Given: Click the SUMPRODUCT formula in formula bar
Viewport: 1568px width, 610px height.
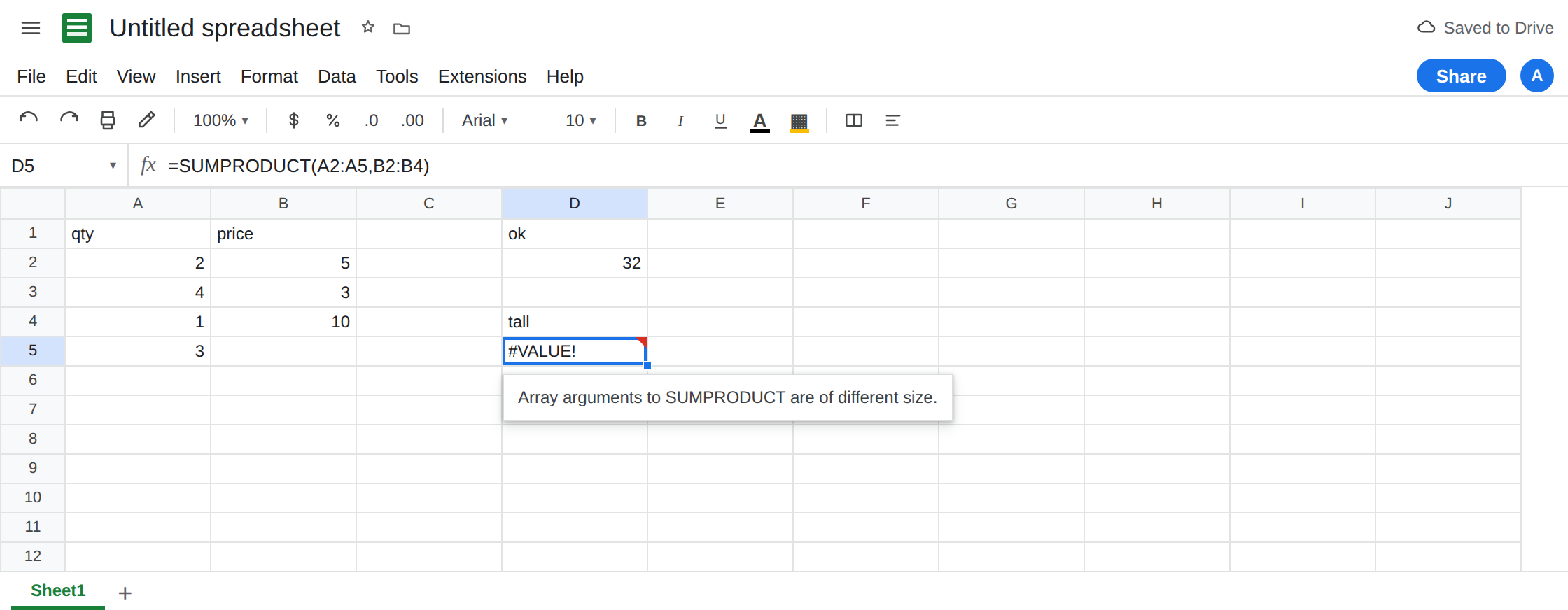Looking at the screenshot, I should (299, 166).
